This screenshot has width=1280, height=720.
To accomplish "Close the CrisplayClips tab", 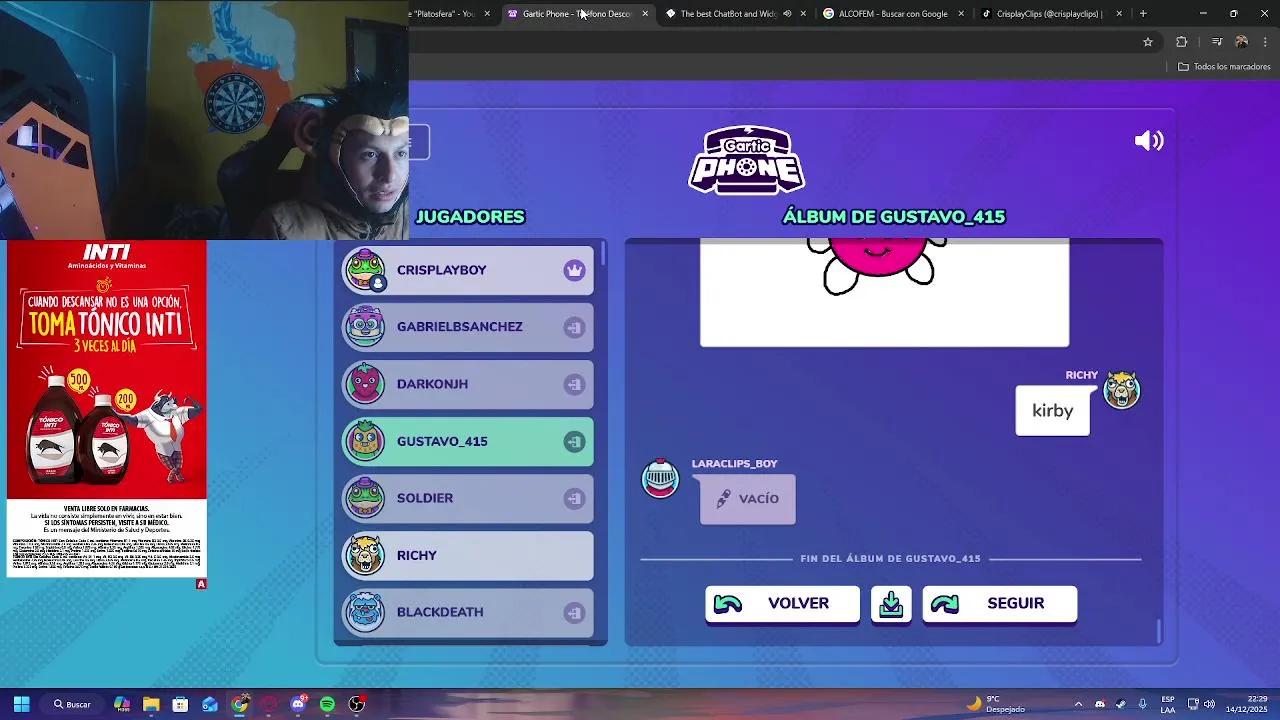I will point(1119,14).
